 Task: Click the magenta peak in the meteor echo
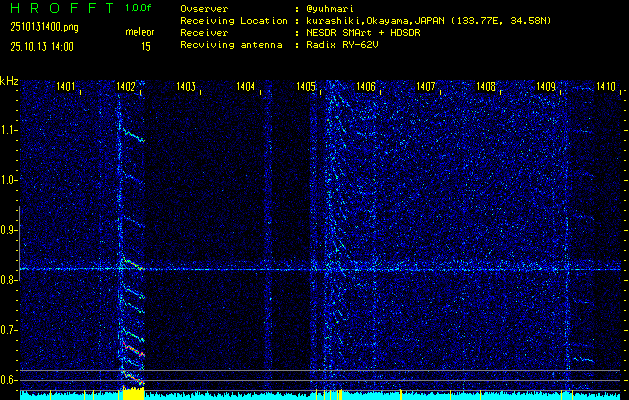(141, 354)
